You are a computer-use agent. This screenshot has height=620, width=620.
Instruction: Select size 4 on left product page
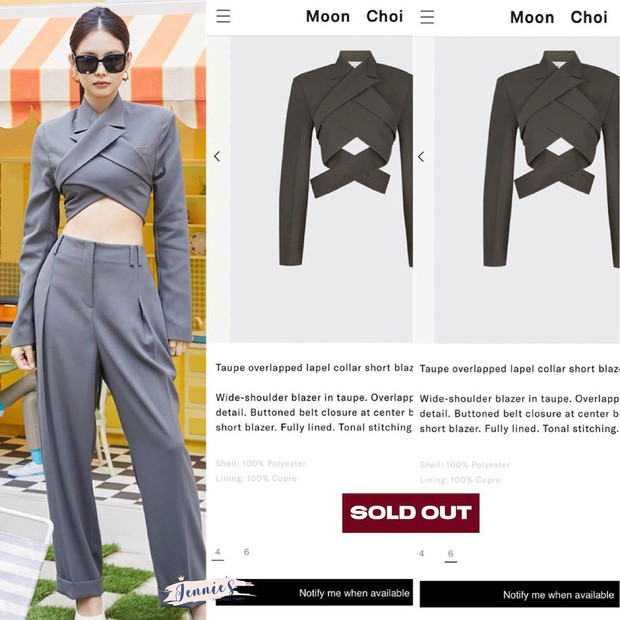pyautogui.click(x=217, y=552)
